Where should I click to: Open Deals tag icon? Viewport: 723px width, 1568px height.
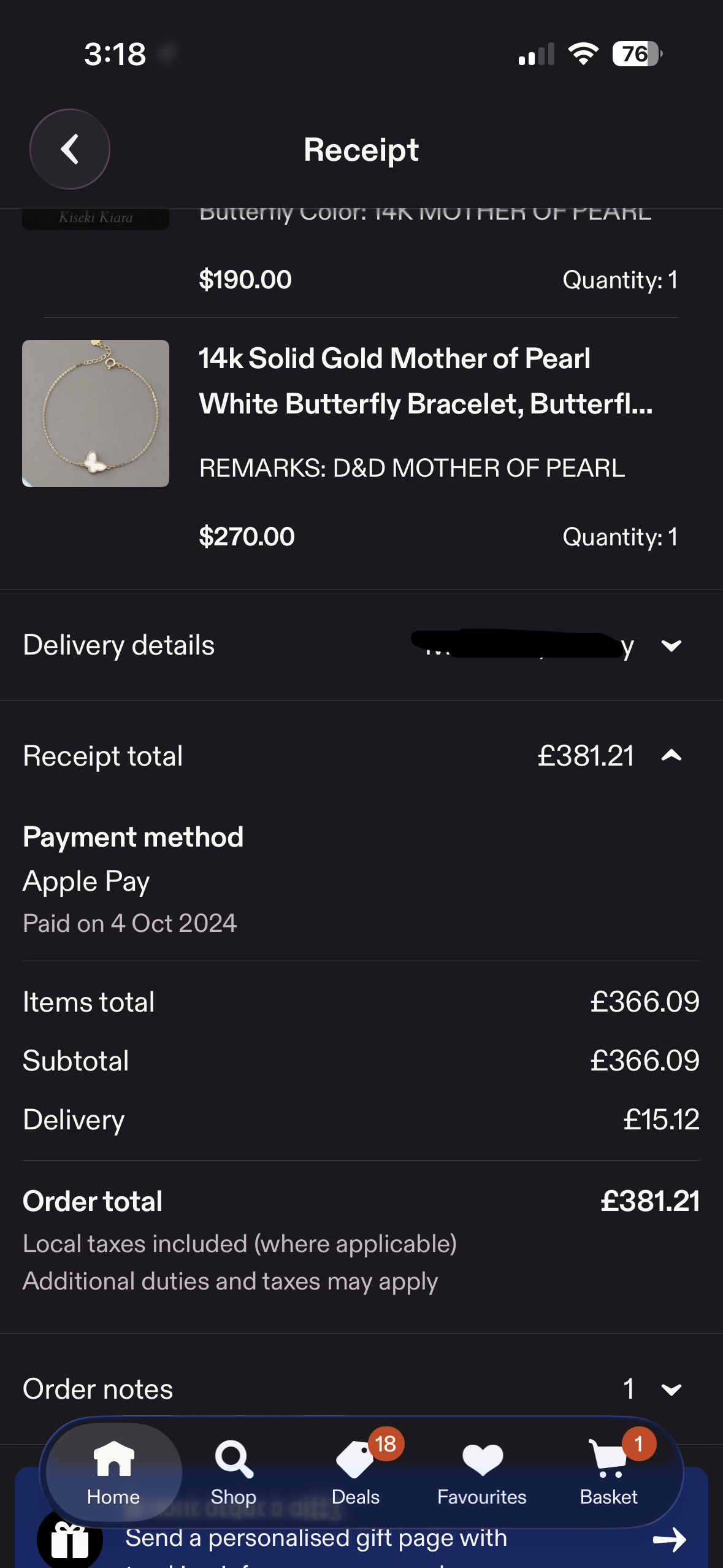pos(356,1461)
